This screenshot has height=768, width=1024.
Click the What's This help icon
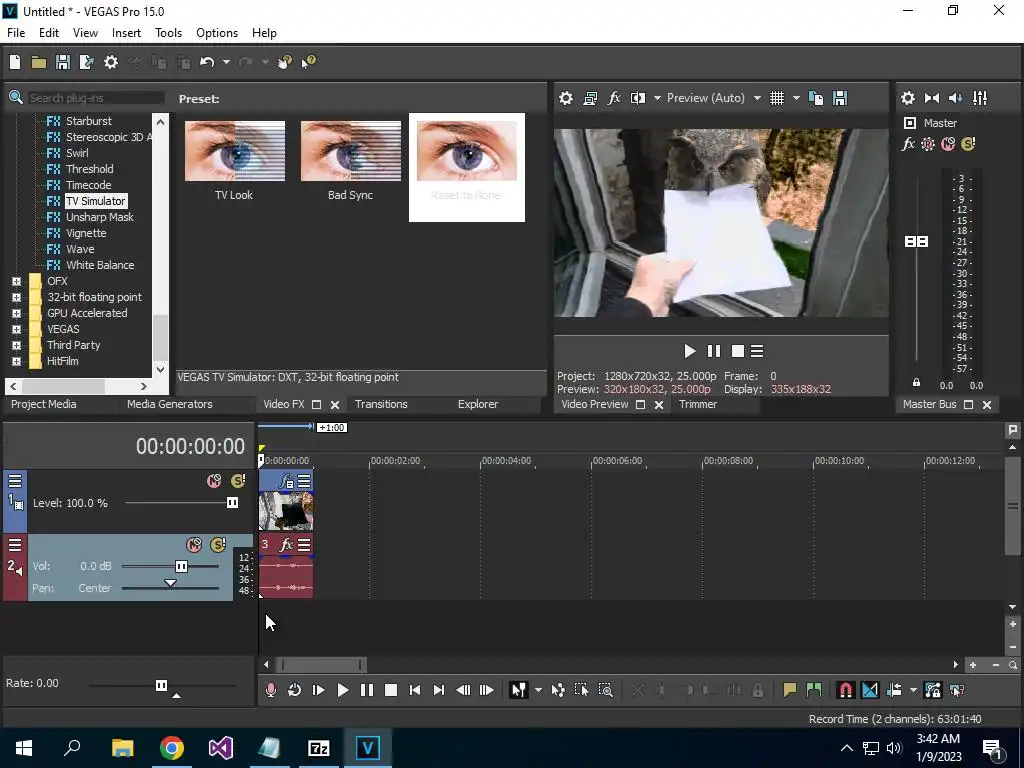click(308, 62)
